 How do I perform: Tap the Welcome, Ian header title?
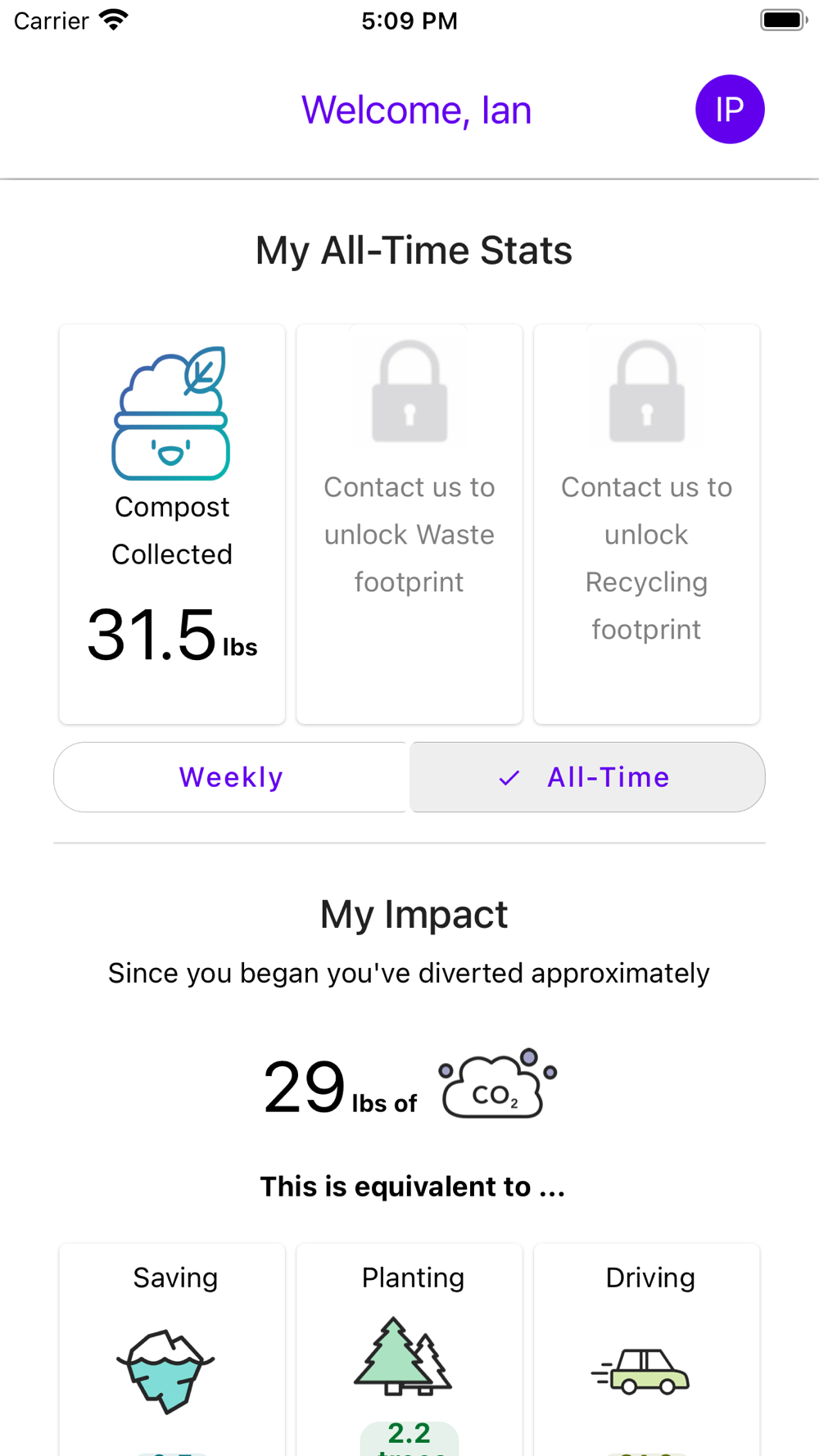416,110
